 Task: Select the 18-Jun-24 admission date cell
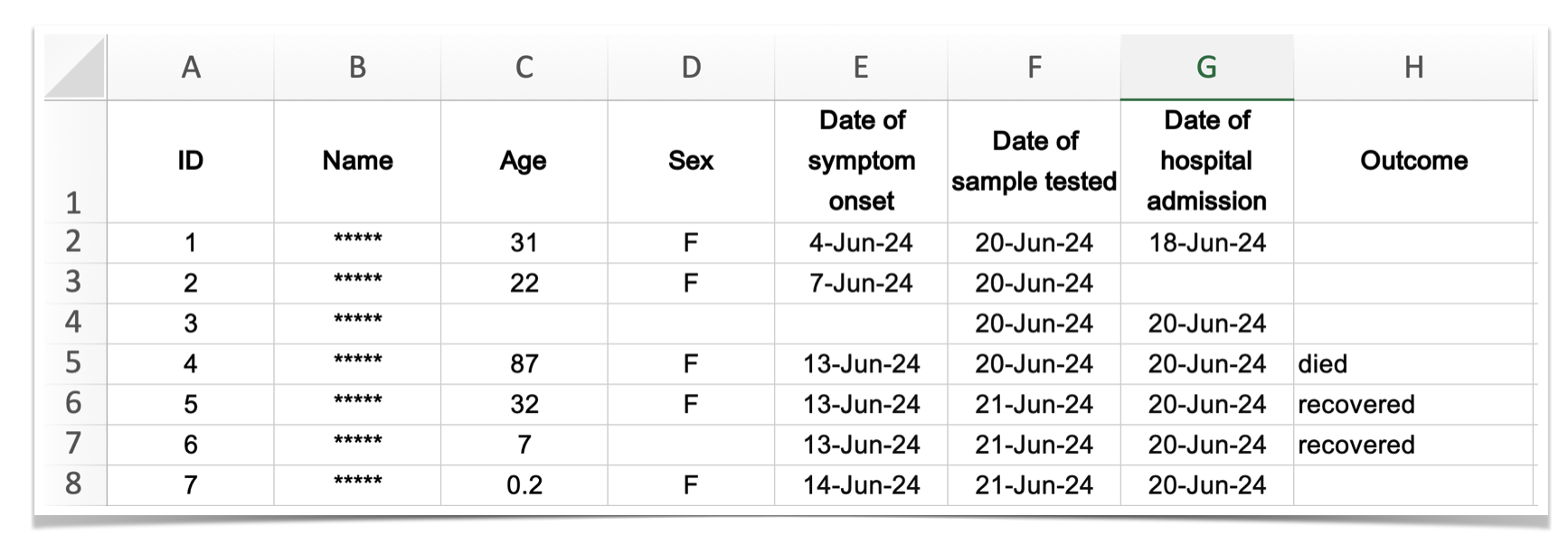pos(1206,243)
